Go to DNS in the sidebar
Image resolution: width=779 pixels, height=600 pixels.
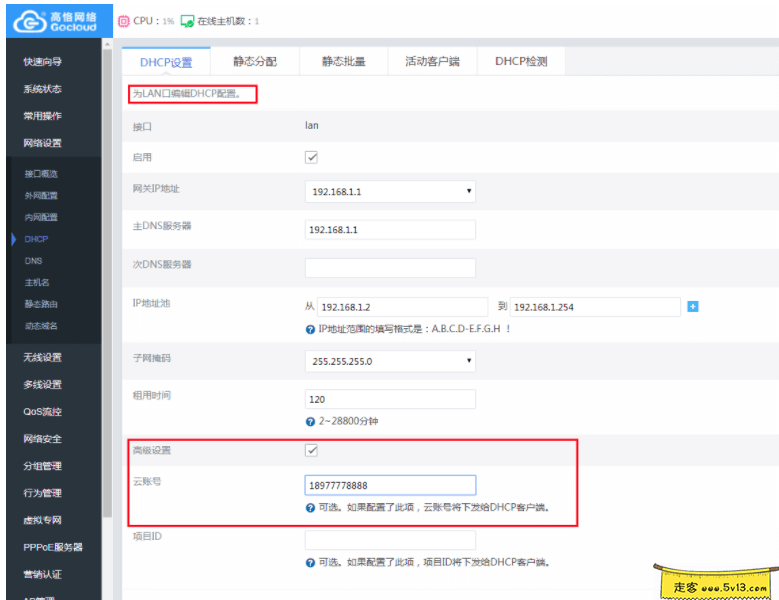pos(33,261)
